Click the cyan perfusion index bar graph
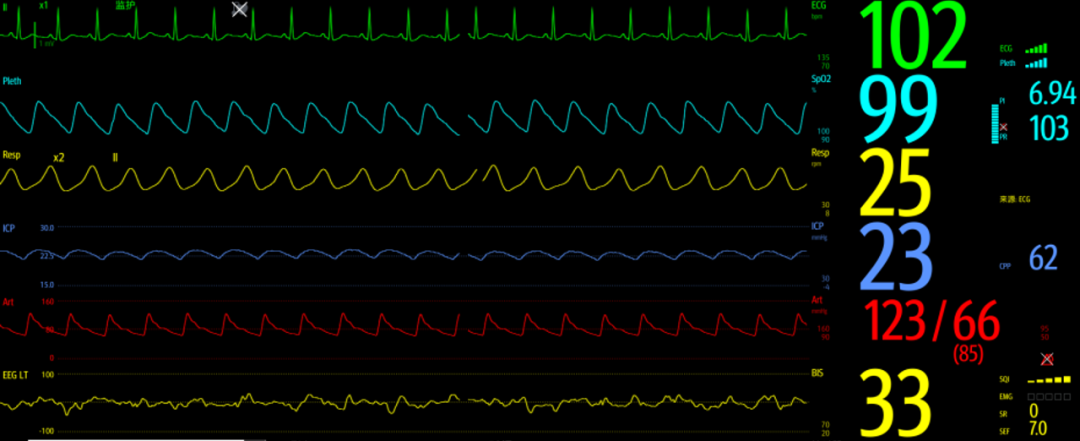 coord(995,124)
